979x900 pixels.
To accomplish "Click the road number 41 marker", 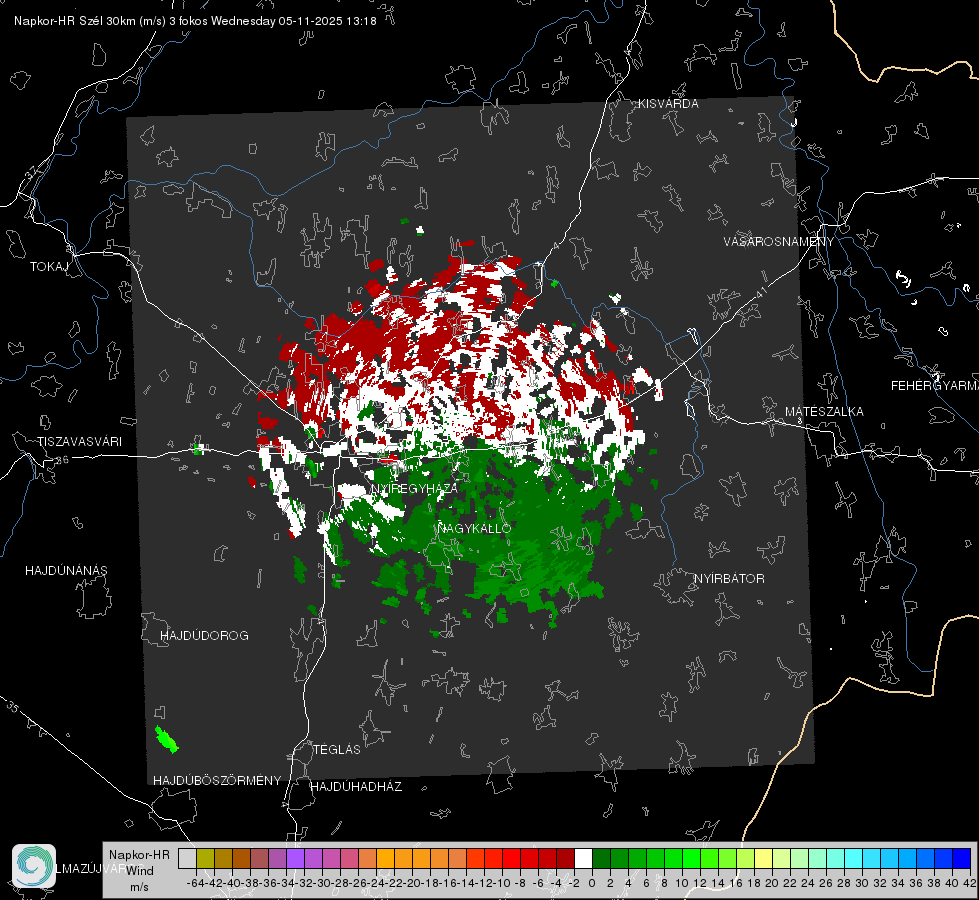I will 761,292.
